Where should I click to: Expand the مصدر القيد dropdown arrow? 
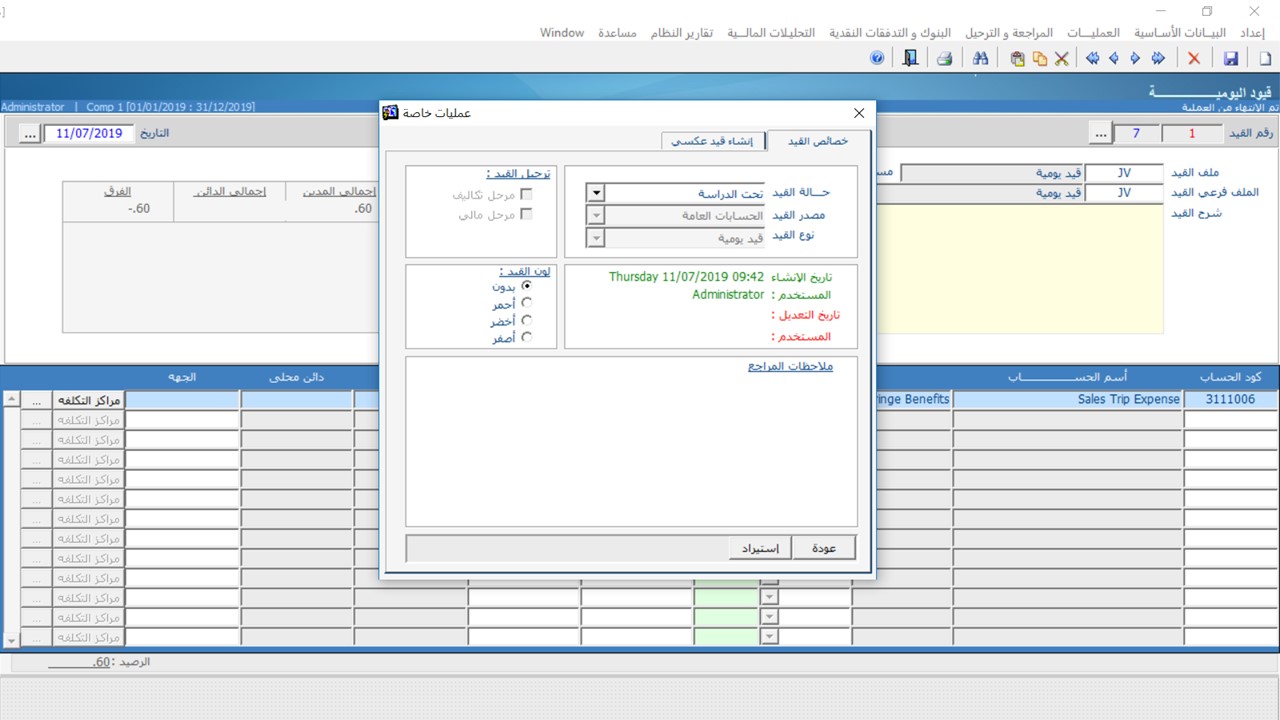tap(595, 215)
